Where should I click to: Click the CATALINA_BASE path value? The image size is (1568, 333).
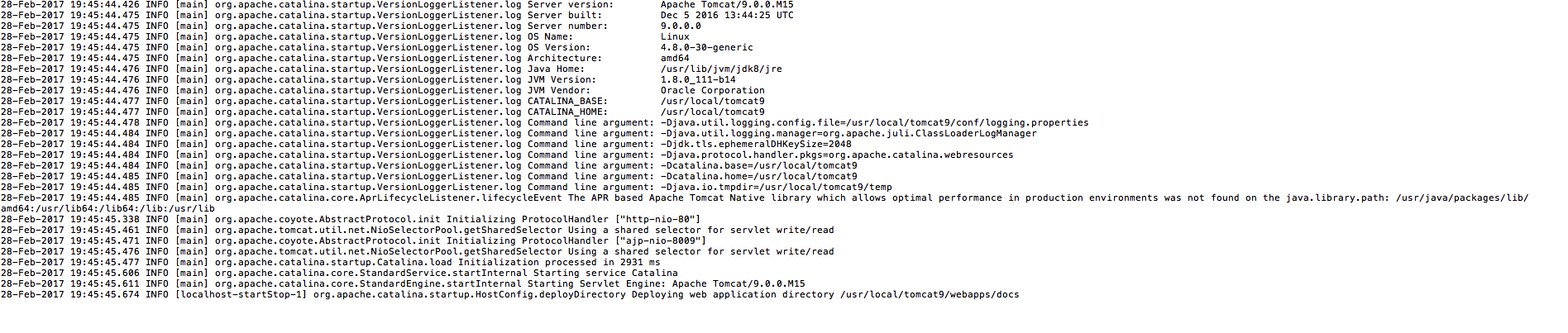pyautogui.click(x=713, y=101)
